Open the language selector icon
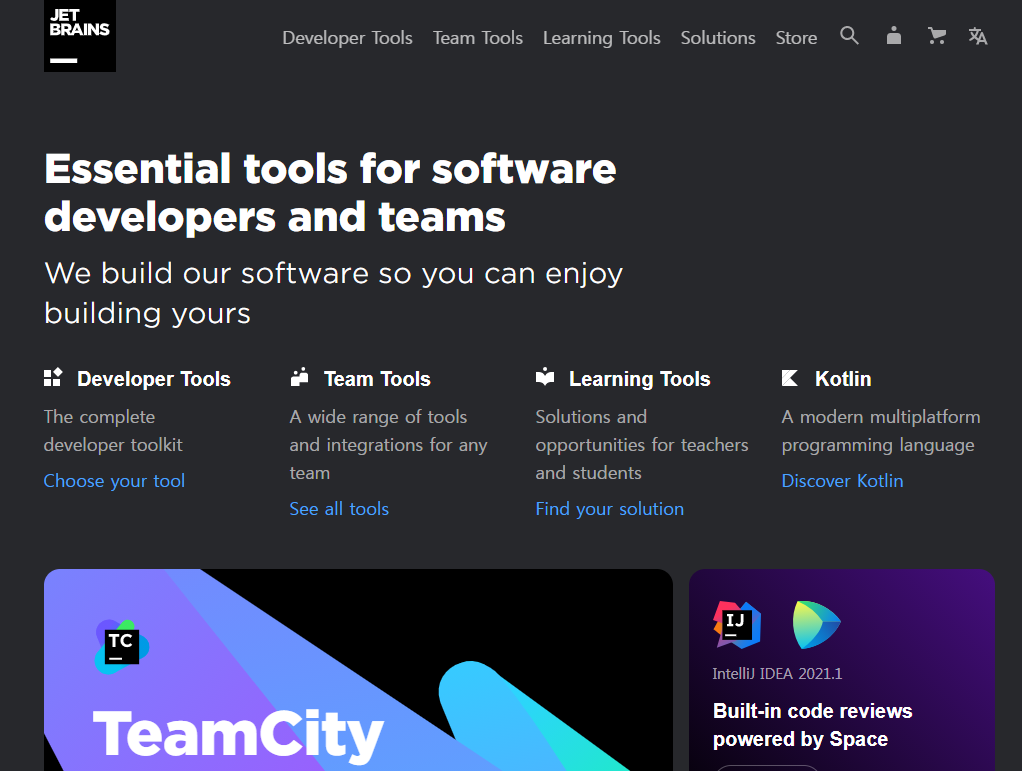The height and width of the screenshot is (771, 1022). point(978,36)
